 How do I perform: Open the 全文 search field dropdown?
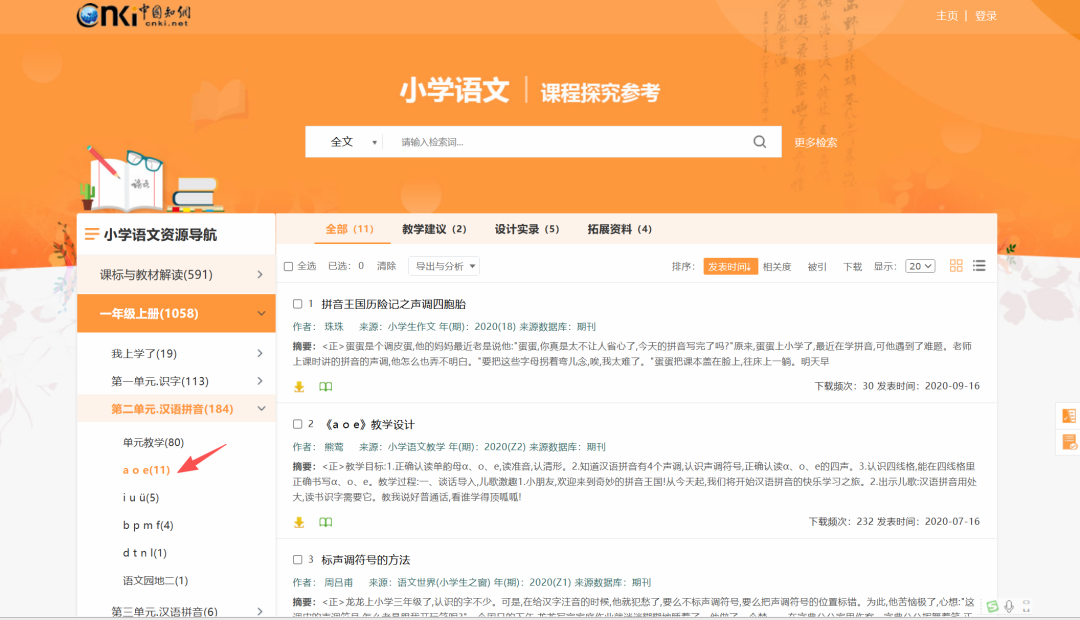[353, 142]
